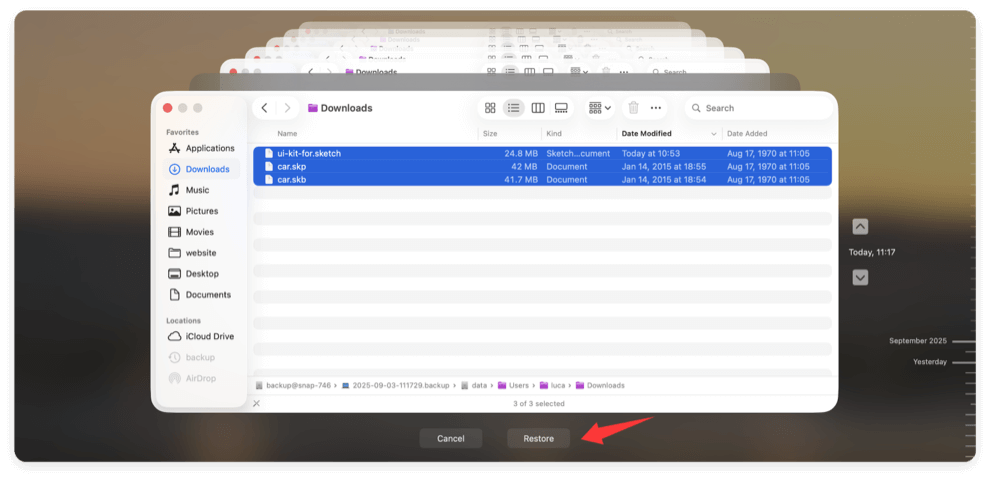Open the website folder in sidebar
990x479 pixels.
click(x=201, y=252)
